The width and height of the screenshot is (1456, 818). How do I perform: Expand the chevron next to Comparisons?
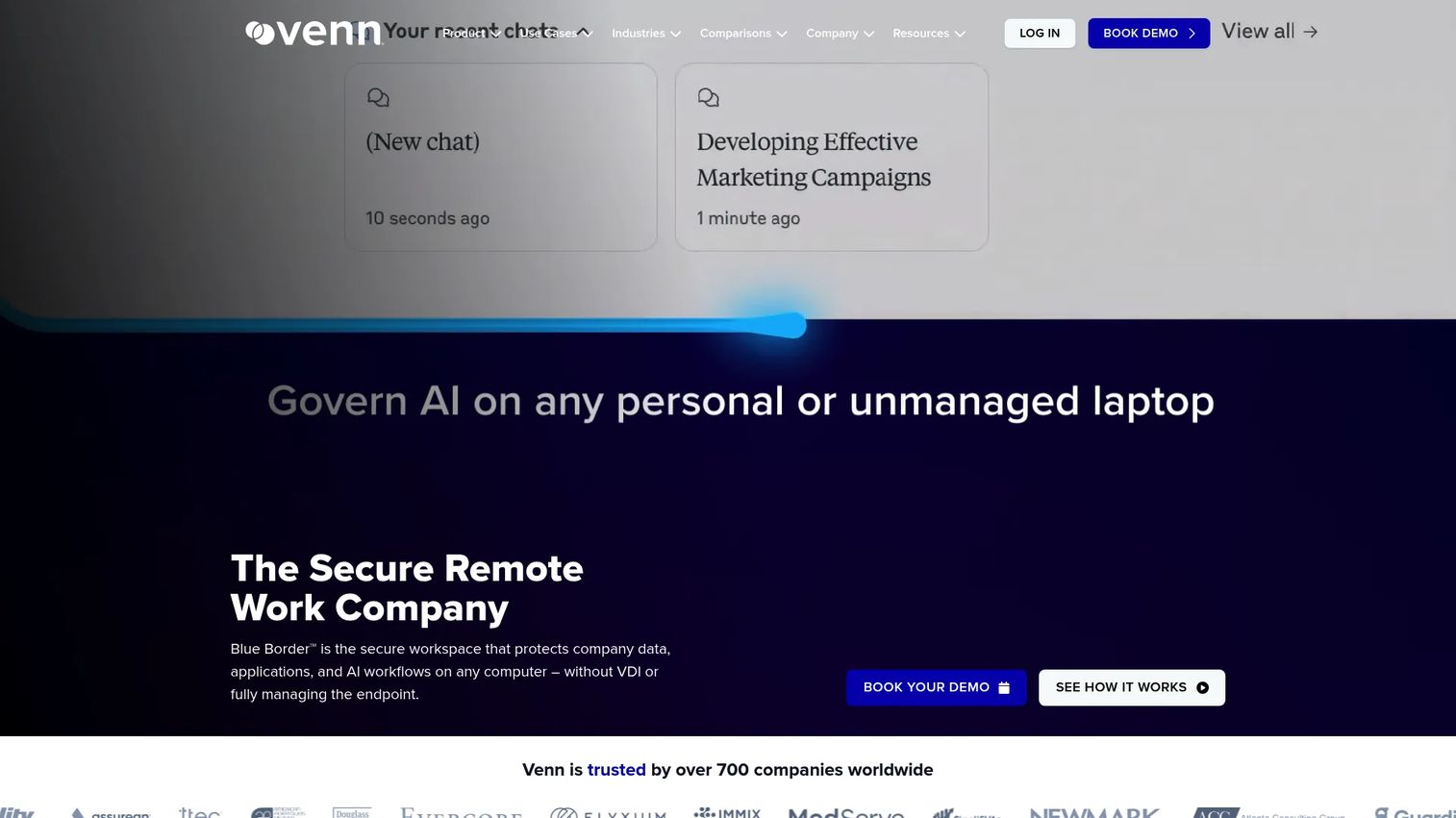(781, 34)
